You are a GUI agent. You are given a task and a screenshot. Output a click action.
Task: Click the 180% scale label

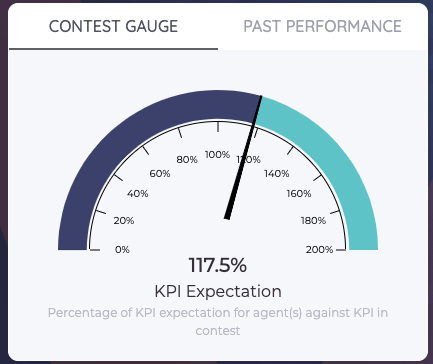(313, 220)
